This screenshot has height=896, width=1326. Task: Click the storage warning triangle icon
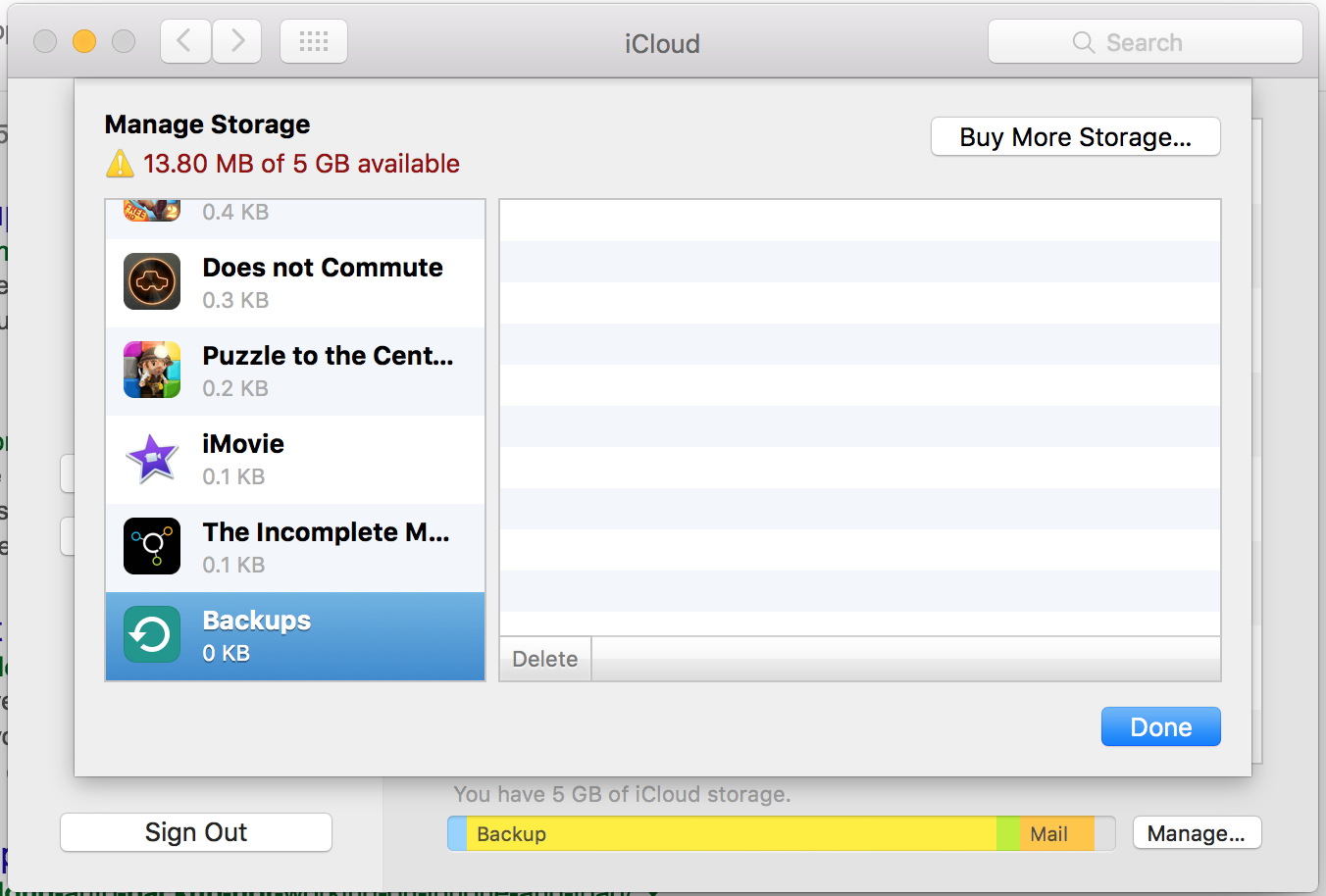[x=120, y=164]
